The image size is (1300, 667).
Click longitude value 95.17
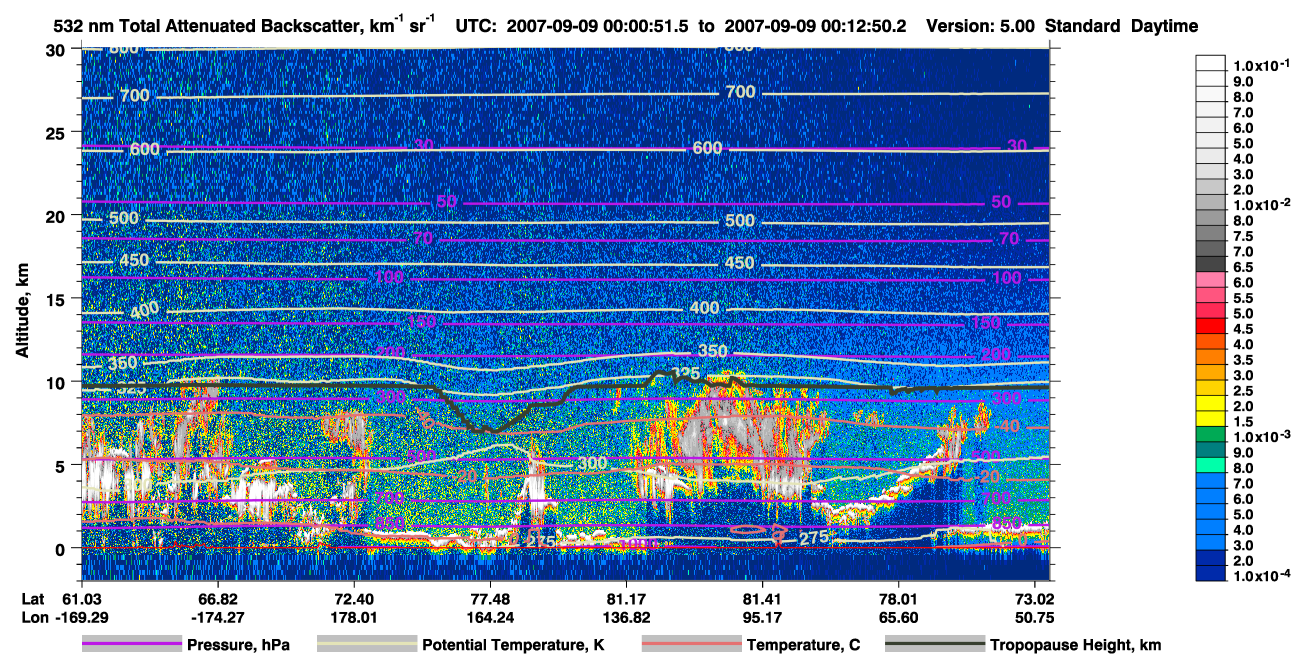[762, 617]
